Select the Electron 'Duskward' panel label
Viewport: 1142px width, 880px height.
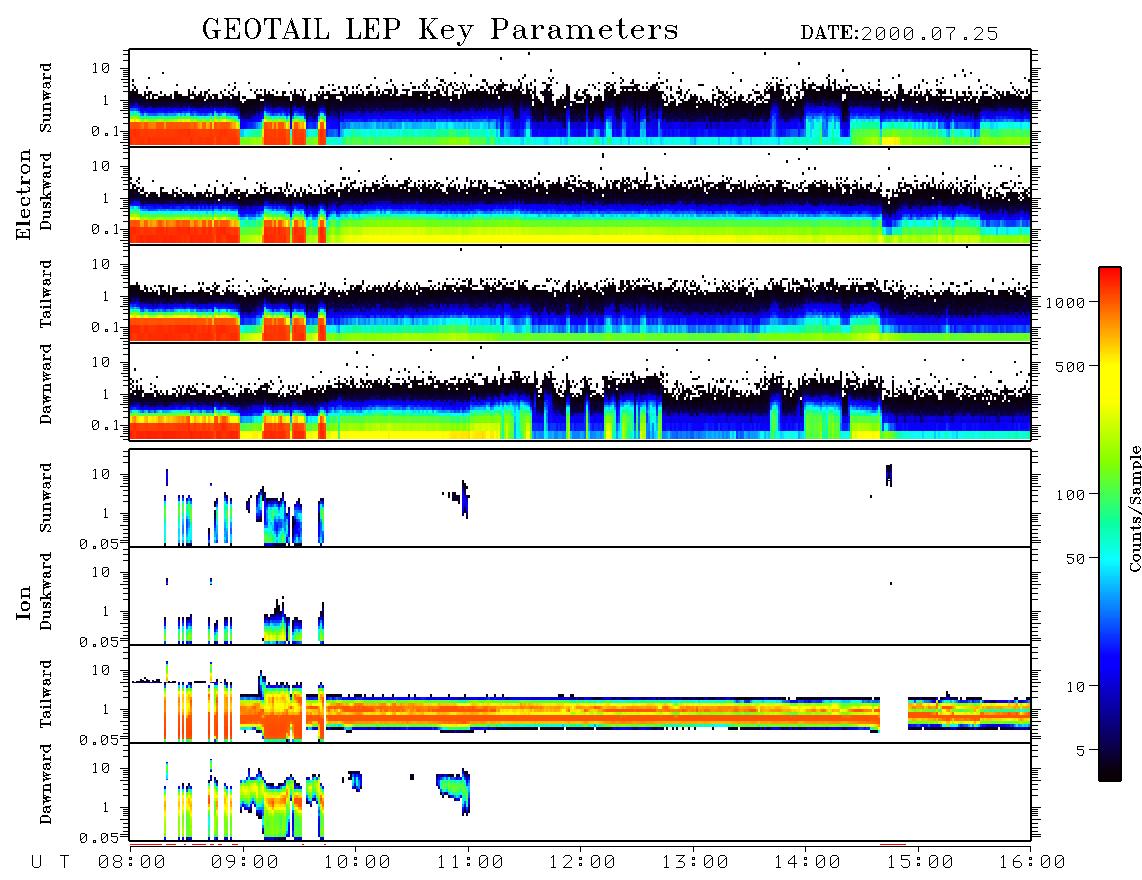tap(46, 192)
